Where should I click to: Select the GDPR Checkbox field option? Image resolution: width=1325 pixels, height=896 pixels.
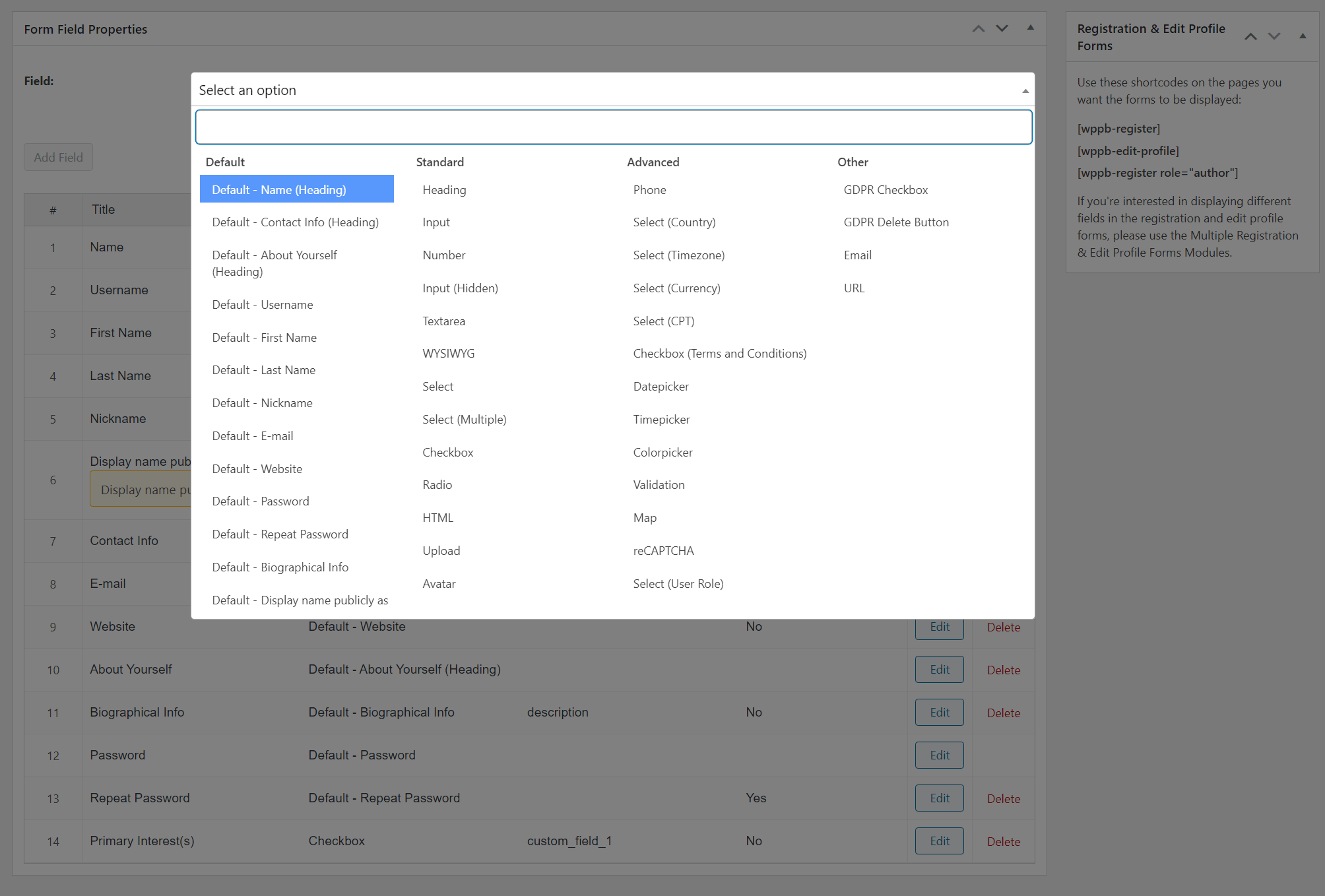point(886,189)
